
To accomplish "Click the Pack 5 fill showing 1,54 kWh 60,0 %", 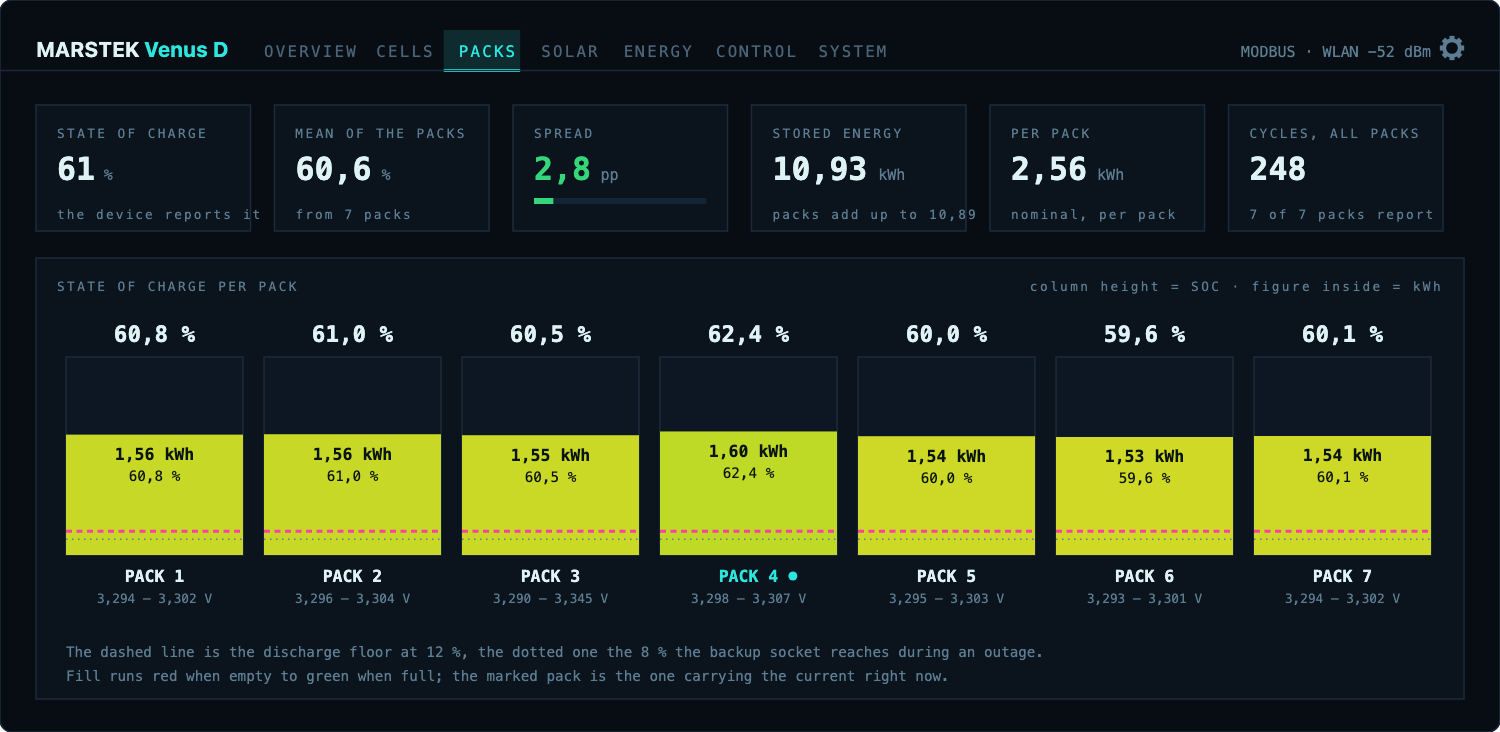I will point(946,495).
